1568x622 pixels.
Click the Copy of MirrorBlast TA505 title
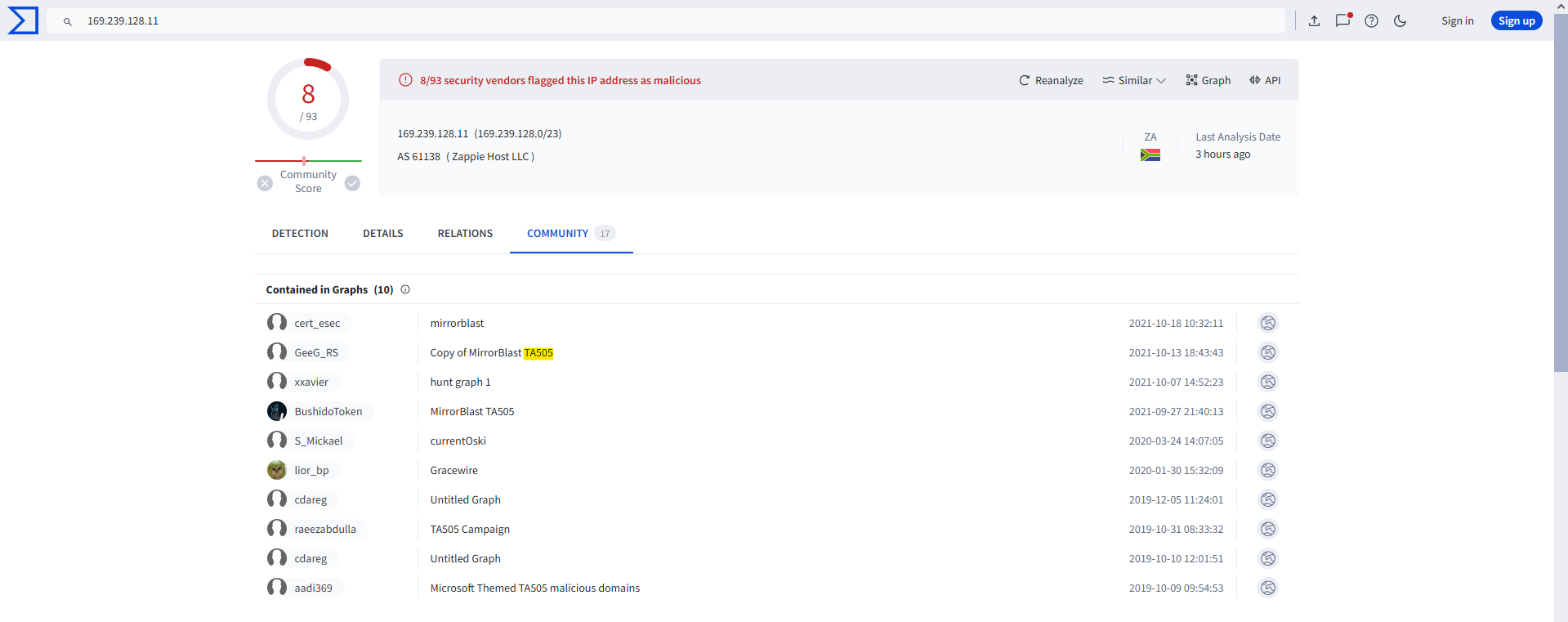(x=491, y=353)
